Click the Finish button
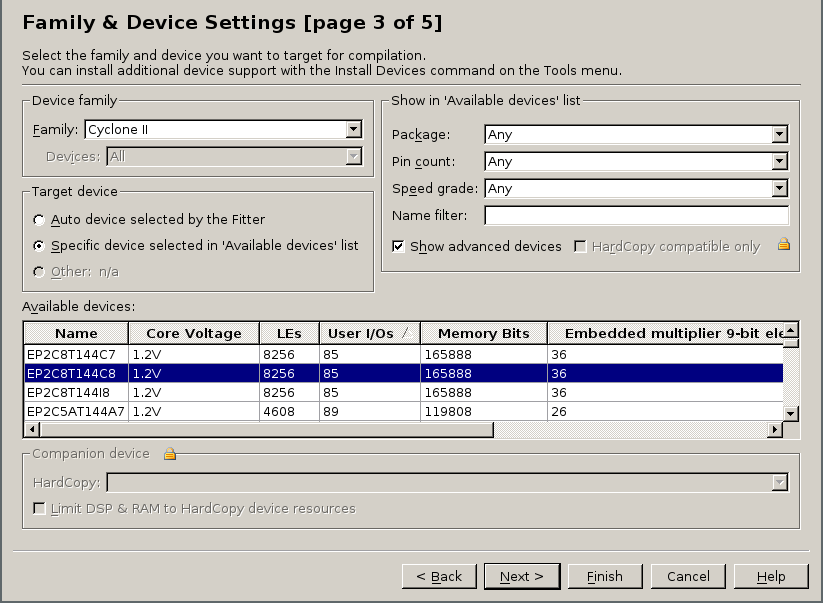 pos(605,576)
